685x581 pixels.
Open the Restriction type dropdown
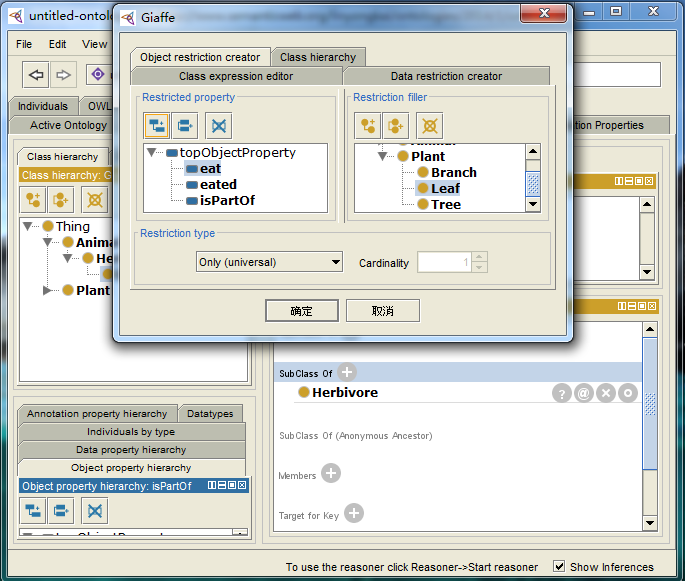point(269,262)
